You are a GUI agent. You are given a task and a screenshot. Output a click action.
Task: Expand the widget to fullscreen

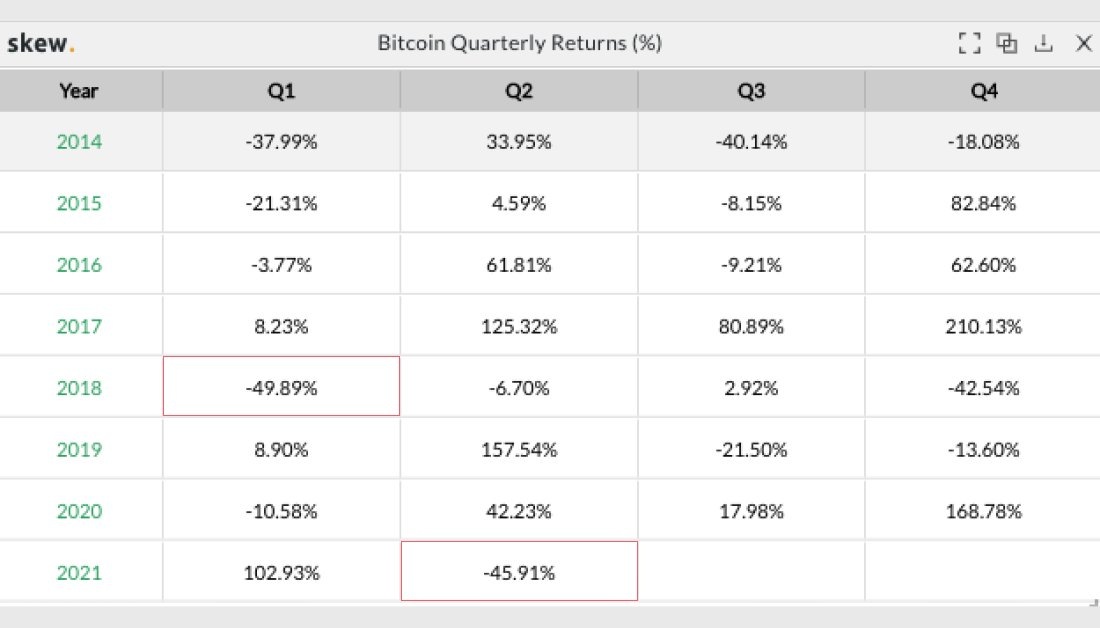coord(968,43)
